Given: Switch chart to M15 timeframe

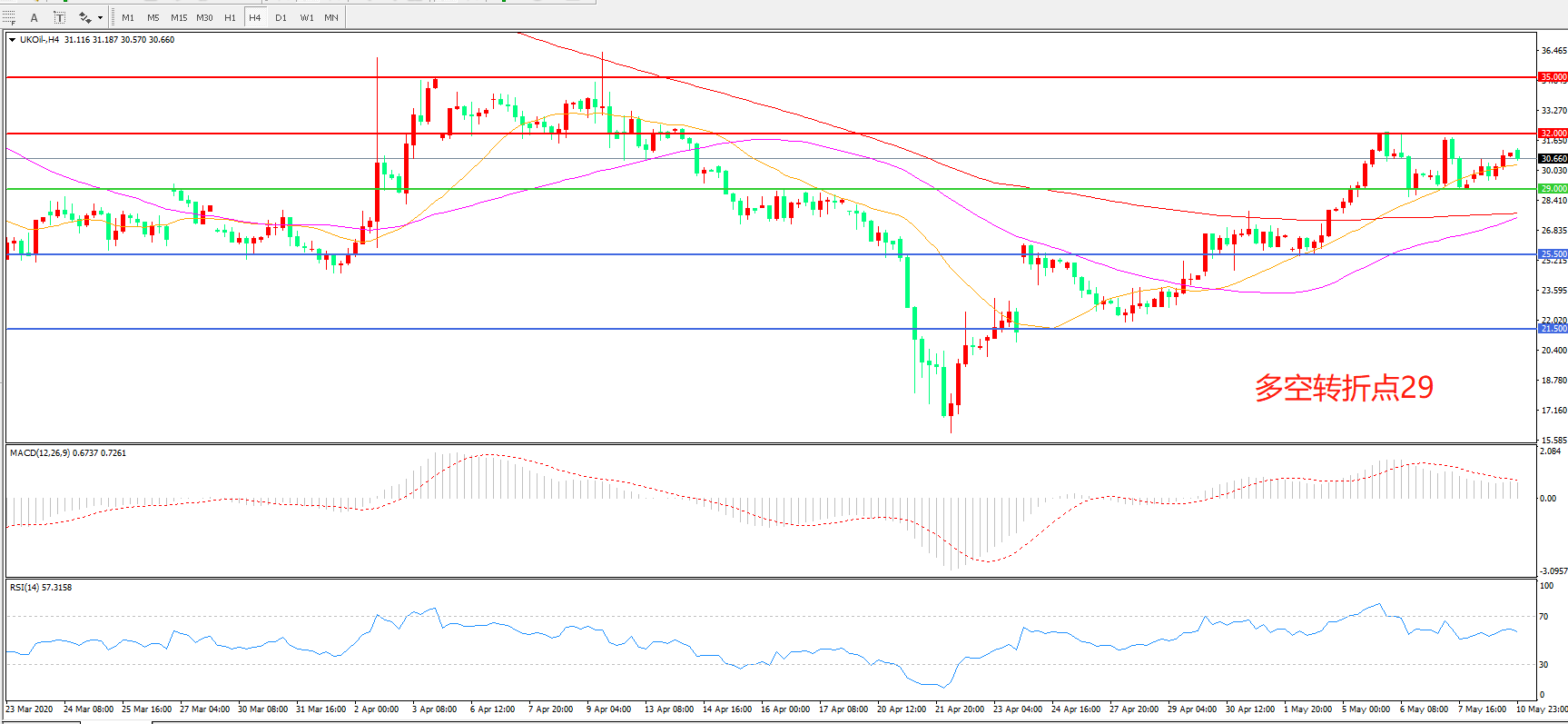Looking at the screenshot, I should [179, 17].
